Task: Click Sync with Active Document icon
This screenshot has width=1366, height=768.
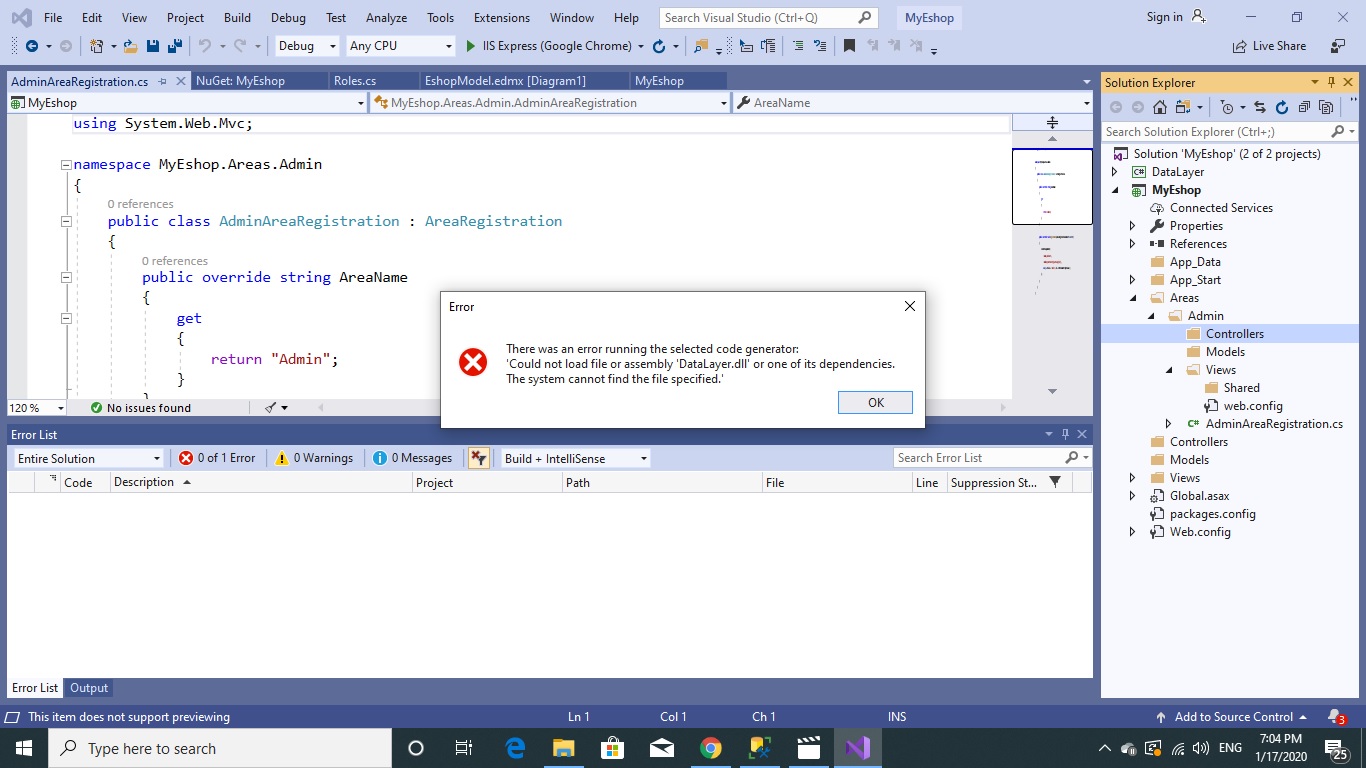Action: 1259,107
